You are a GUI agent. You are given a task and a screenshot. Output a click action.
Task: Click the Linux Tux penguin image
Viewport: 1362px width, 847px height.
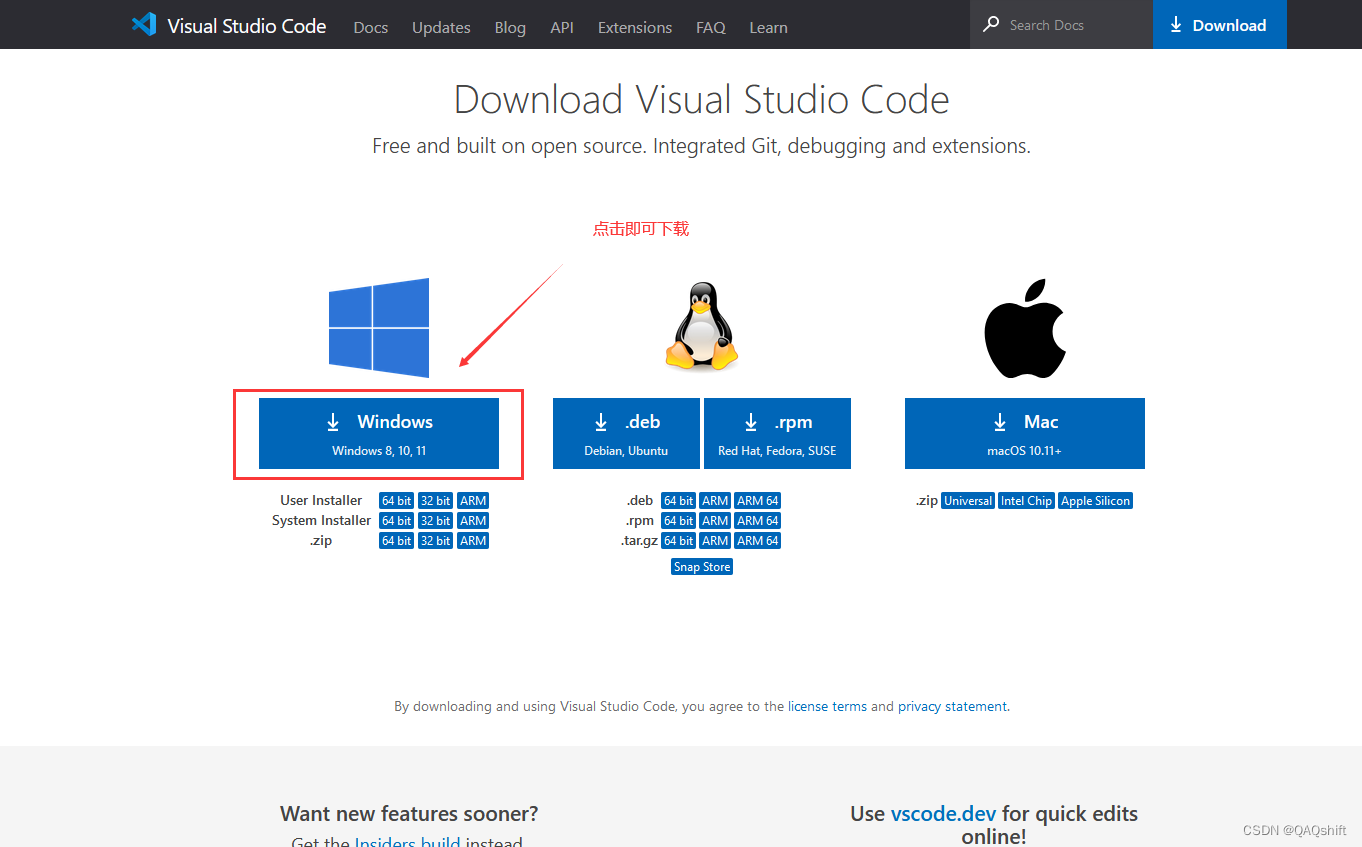pyautogui.click(x=702, y=326)
